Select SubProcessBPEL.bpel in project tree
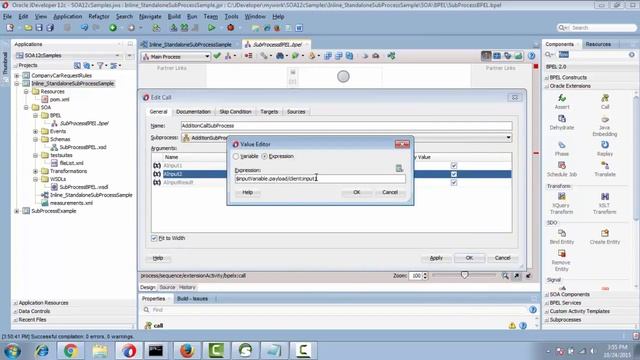 pos(84,123)
